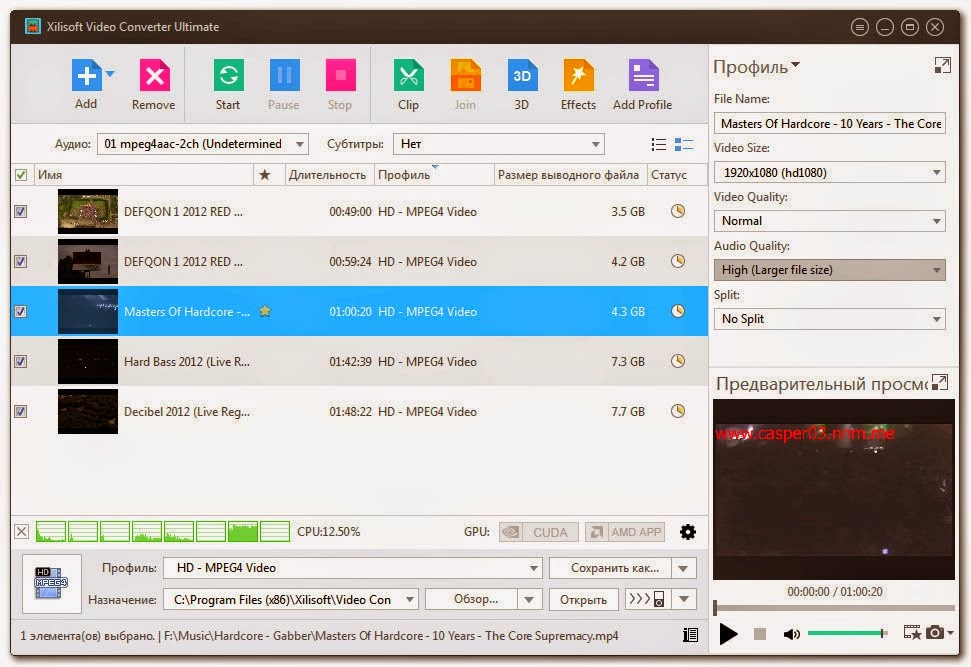Open the Split No Split dropdown
971x667 pixels.
[x=830, y=319]
